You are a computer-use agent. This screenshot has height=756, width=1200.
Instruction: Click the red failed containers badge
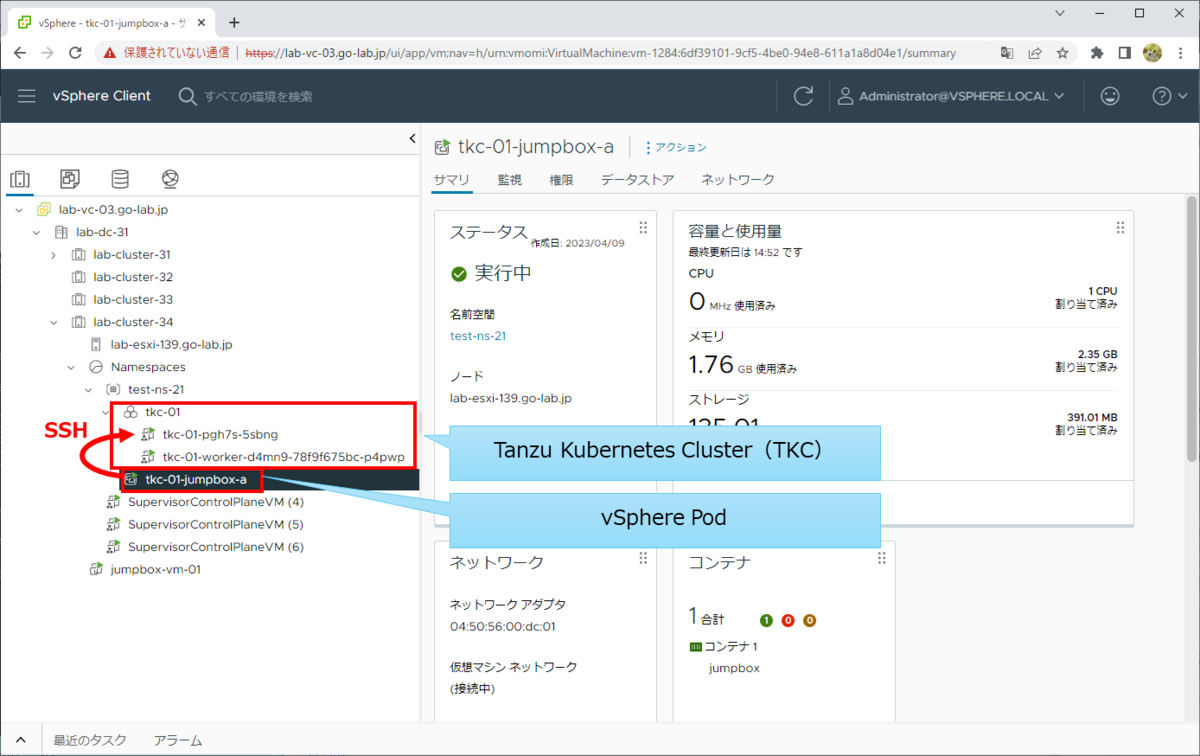pyautogui.click(x=788, y=620)
